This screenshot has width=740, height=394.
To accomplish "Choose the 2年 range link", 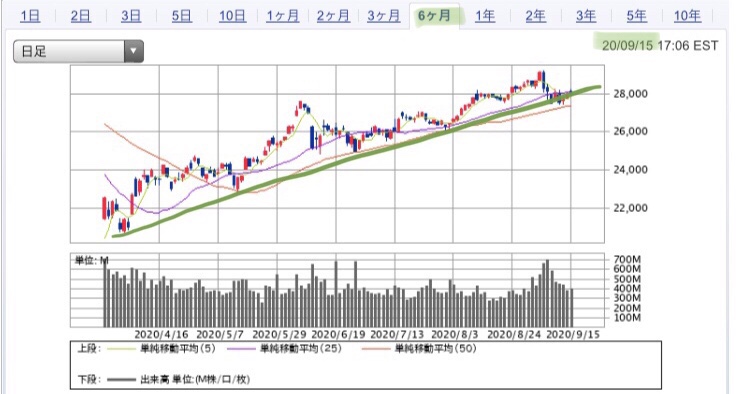I will pos(536,16).
